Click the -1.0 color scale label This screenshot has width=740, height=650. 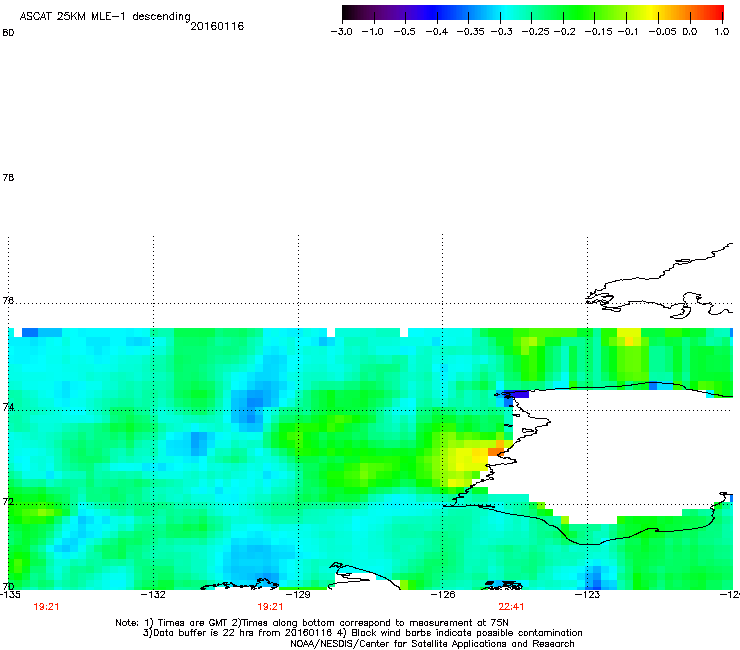point(372,32)
